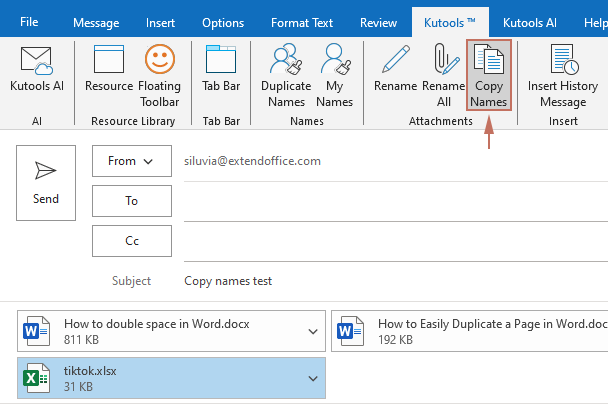Expand dropdown for How to double space attachment
Viewport: 608px width, 412px height.
313,331
